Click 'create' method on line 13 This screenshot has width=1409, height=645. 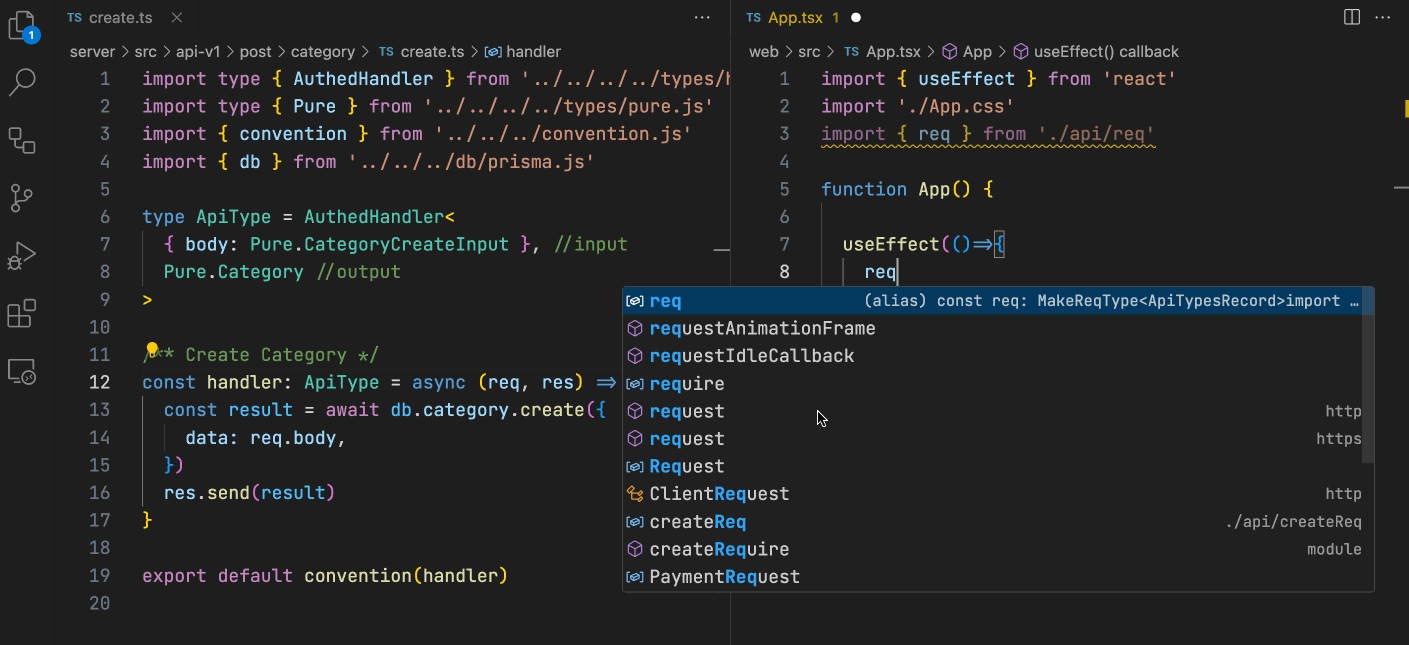(x=552, y=410)
